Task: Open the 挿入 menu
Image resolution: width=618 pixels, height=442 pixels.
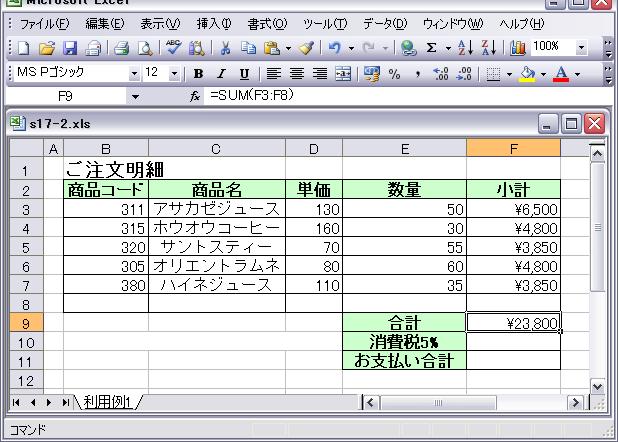Action: pyautogui.click(x=214, y=24)
